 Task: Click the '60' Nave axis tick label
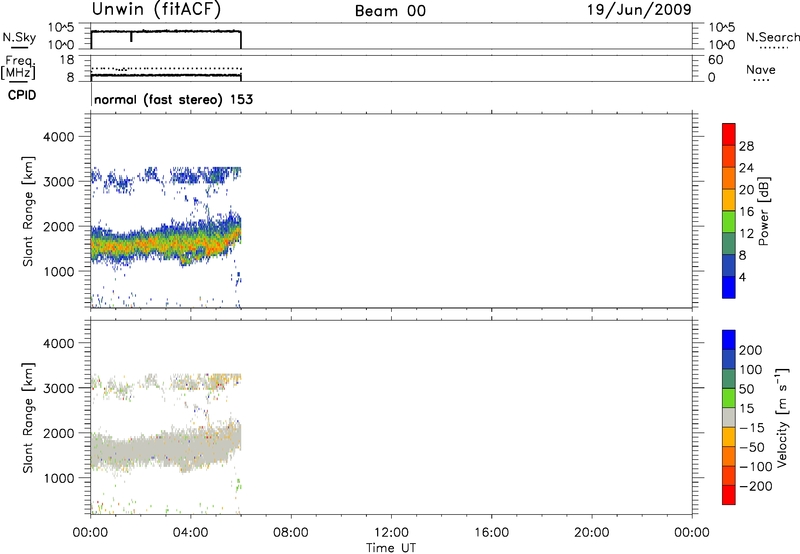coord(716,60)
